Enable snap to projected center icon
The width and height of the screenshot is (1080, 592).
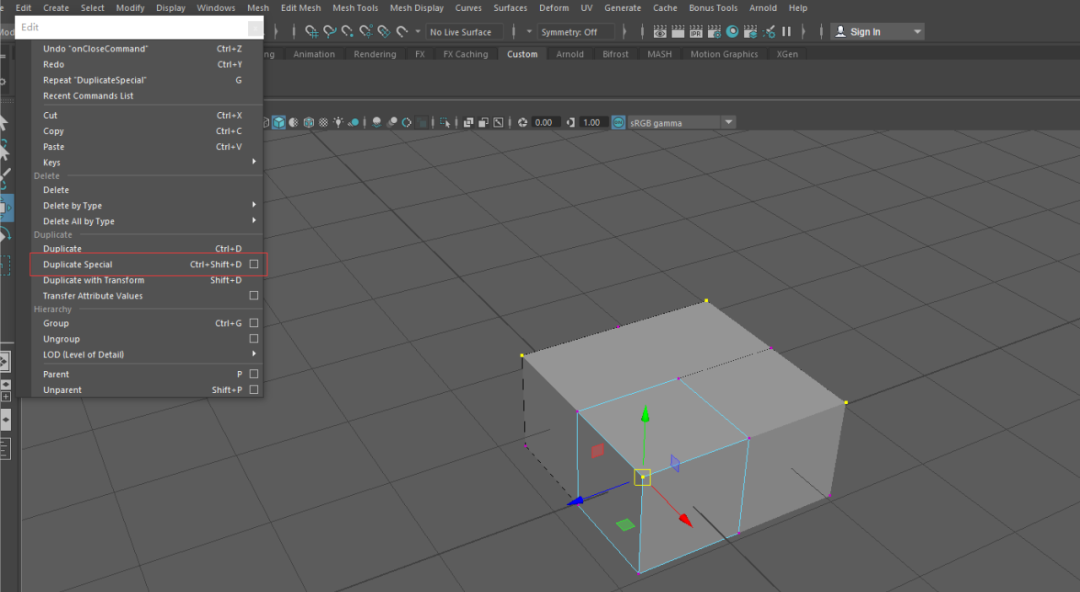[x=366, y=32]
